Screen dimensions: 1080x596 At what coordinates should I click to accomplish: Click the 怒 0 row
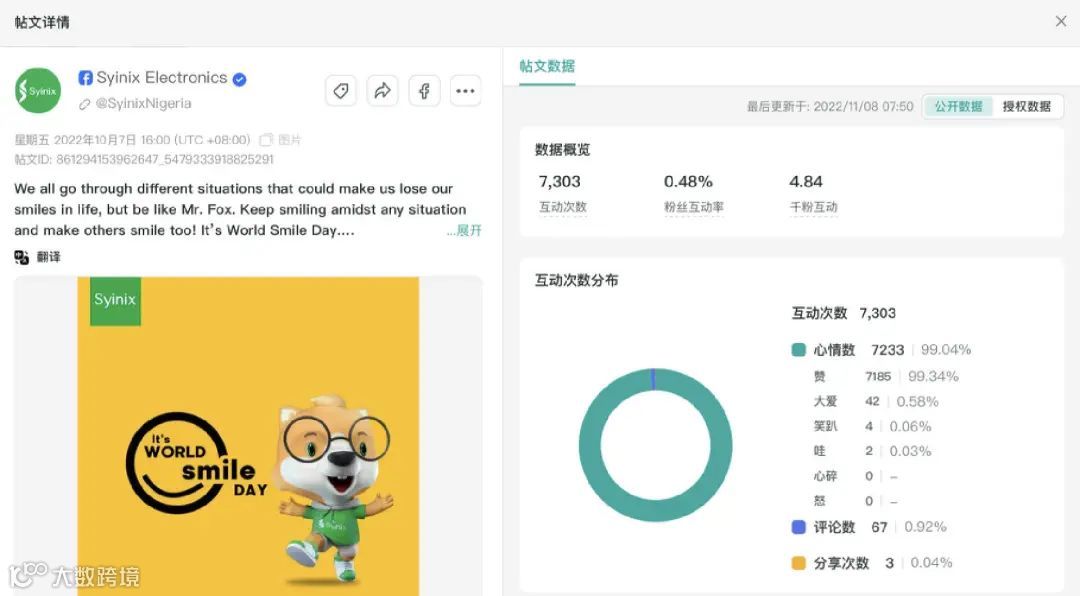click(855, 501)
